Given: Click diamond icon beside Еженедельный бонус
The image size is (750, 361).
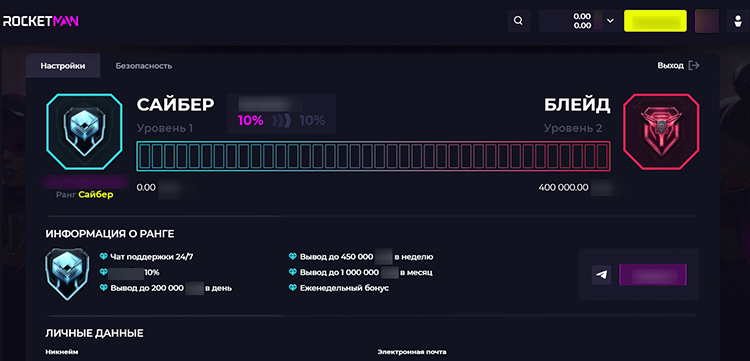Looking at the screenshot, I should pos(293,288).
